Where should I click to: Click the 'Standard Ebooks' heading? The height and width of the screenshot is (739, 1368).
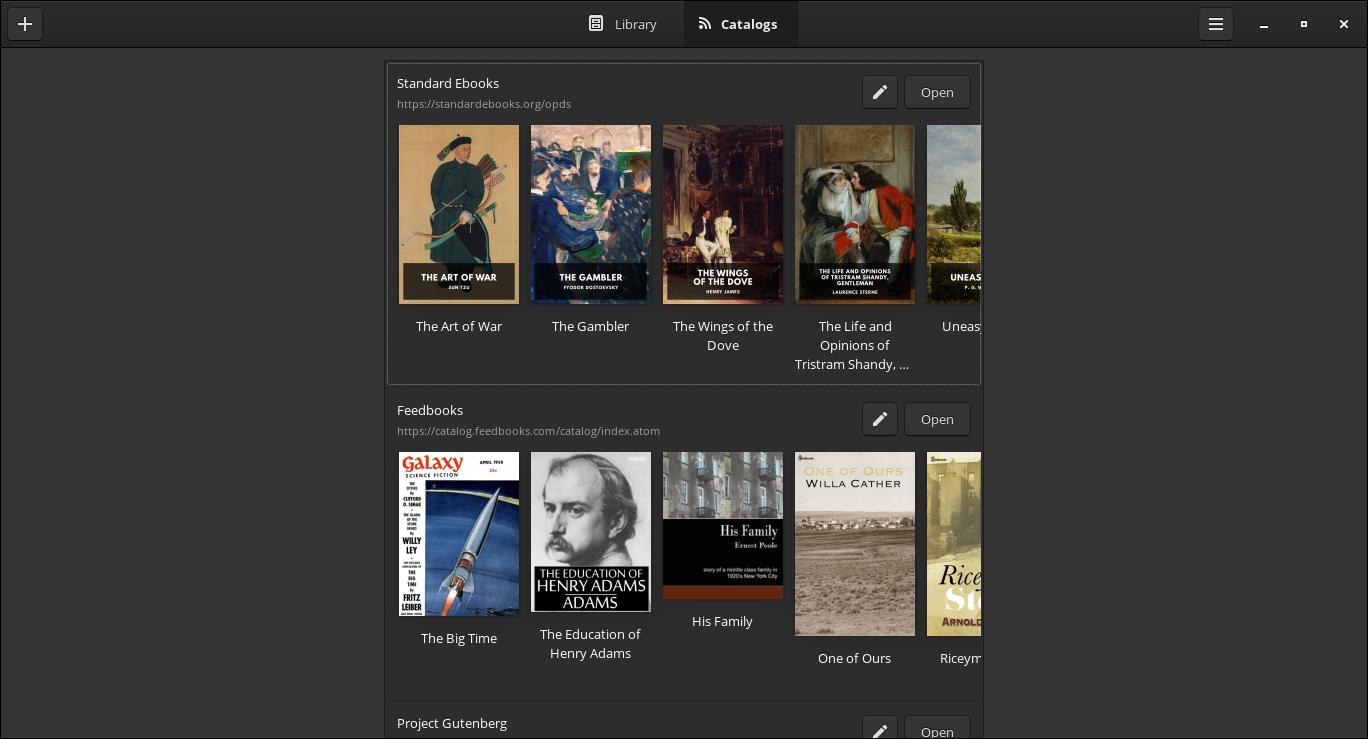(x=448, y=83)
